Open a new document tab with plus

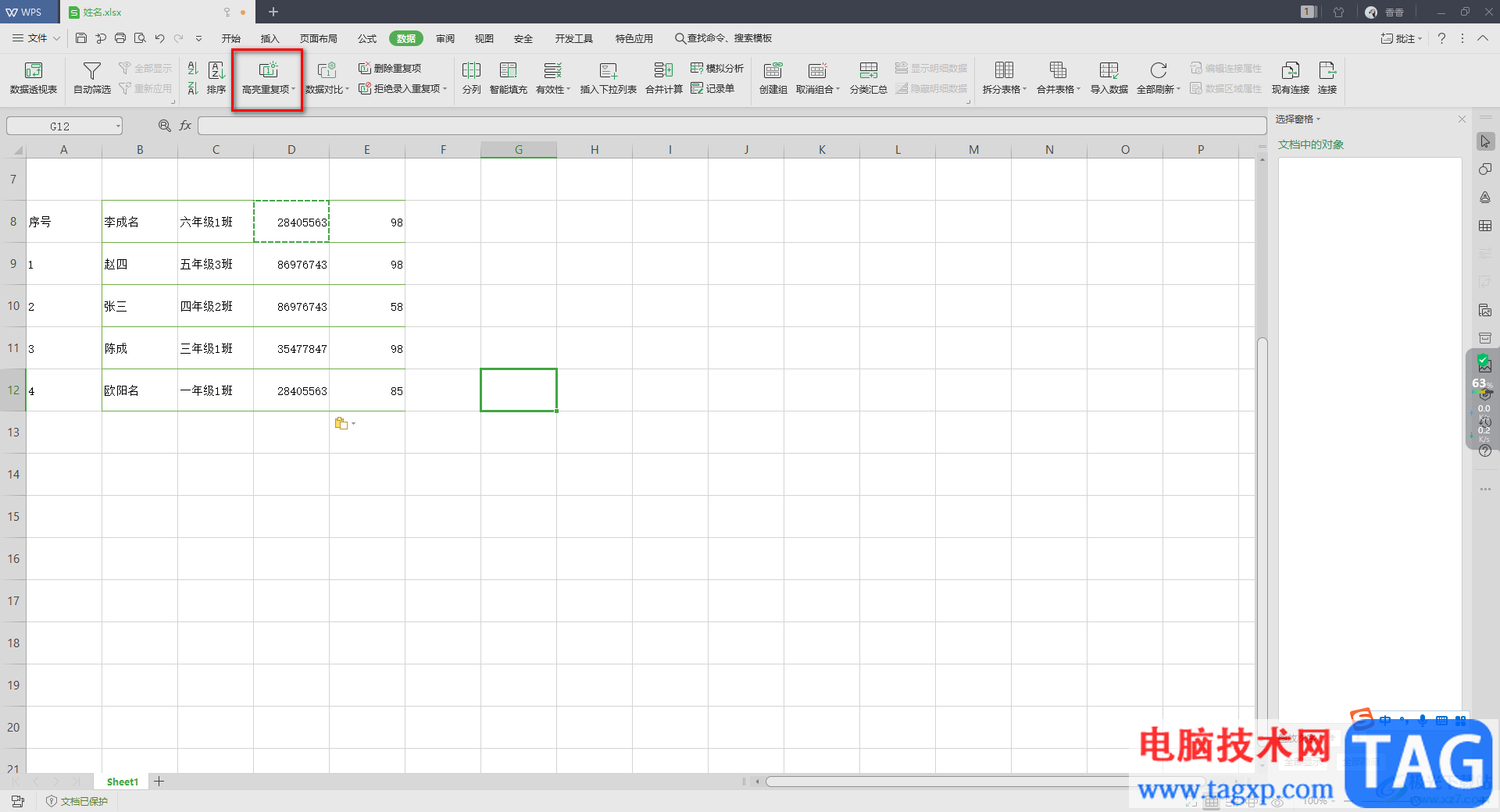click(x=273, y=12)
